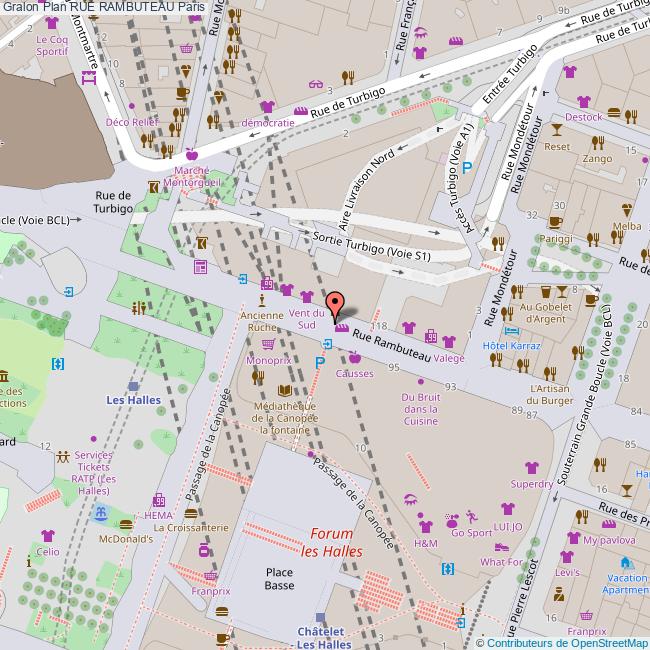Image resolution: width=650 pixels, height=650 pixels.
Task: Open the OpenStreetMap attribution link
Action: coord(568,642)
